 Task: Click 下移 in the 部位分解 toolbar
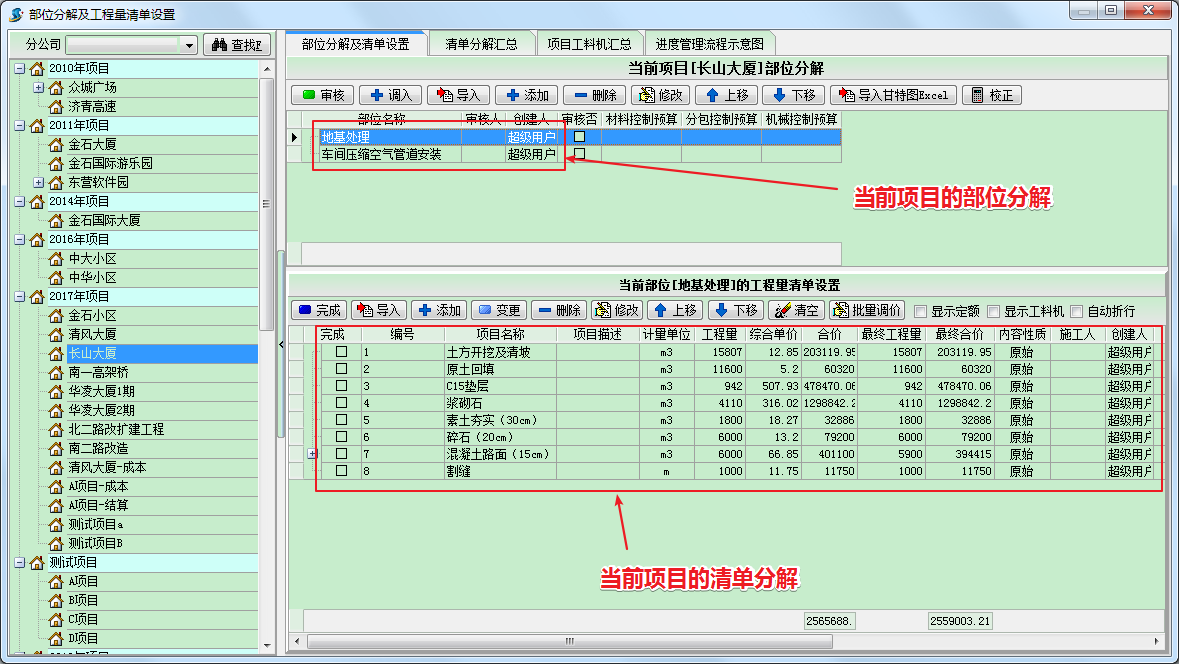(x=794, y=96)
